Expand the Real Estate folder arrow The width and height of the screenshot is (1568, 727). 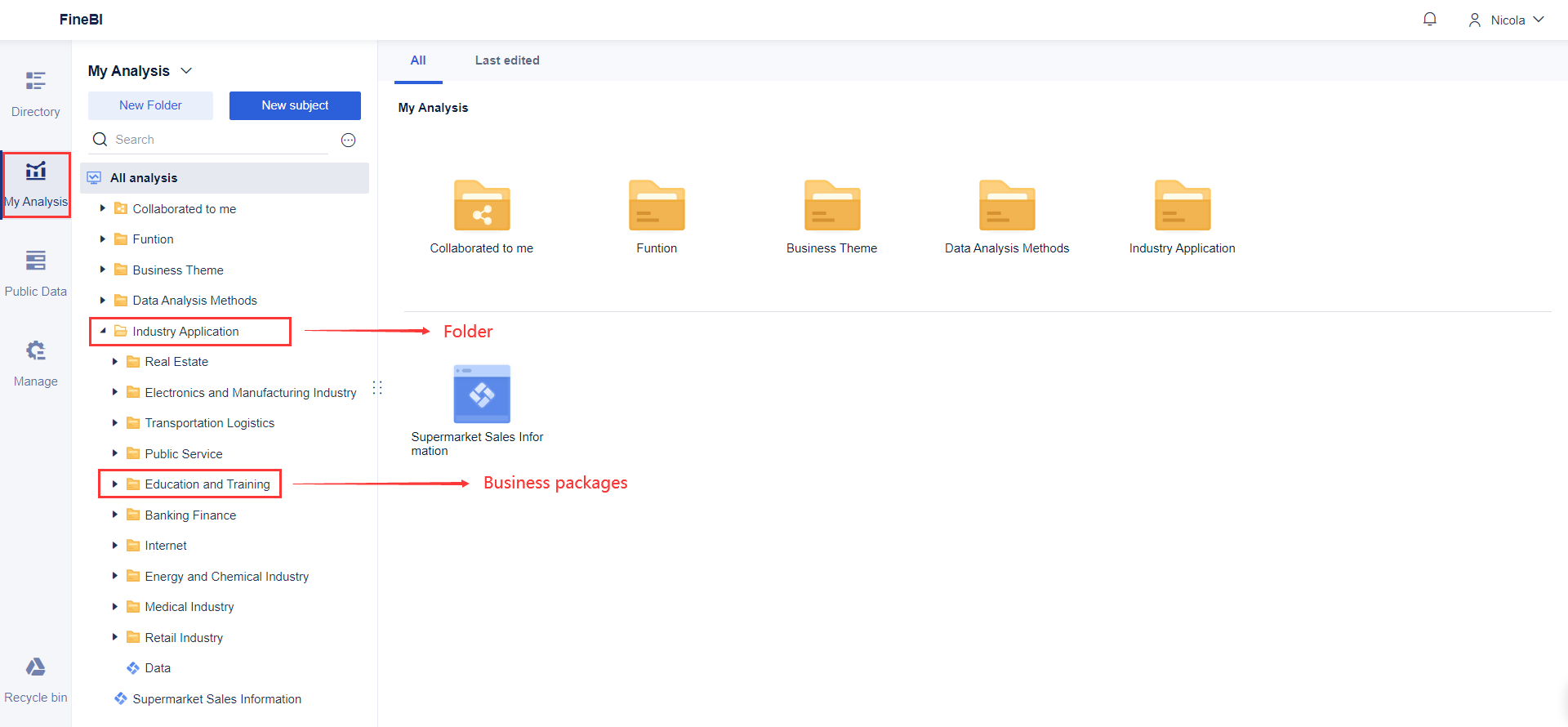115,362
